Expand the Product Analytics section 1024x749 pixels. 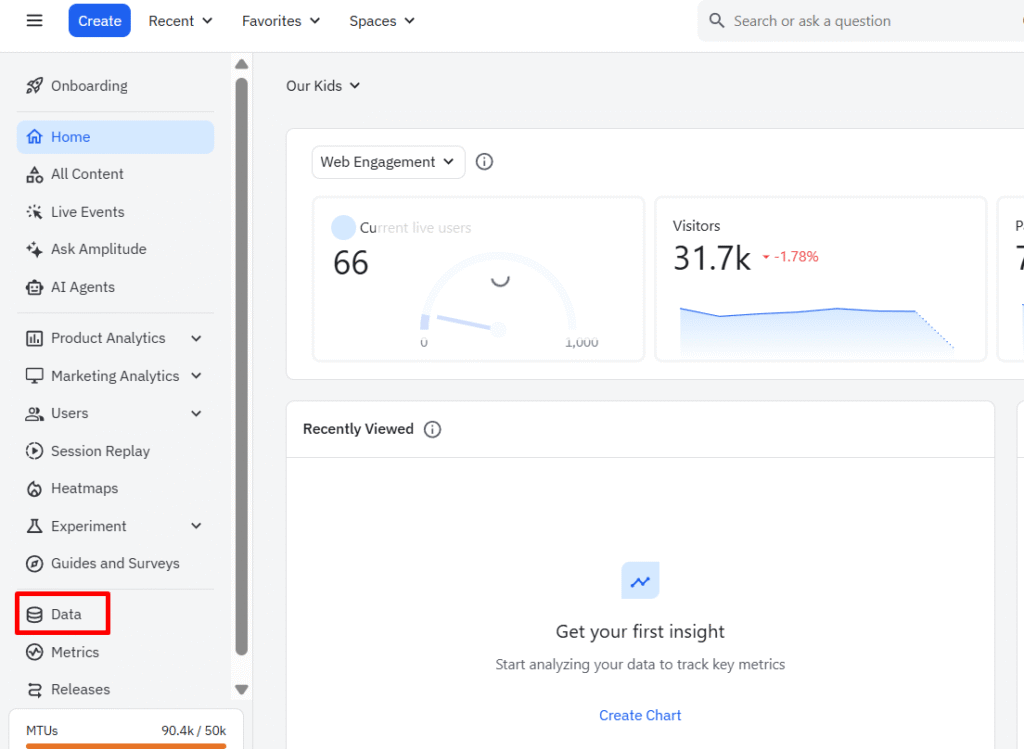[196, 339]
